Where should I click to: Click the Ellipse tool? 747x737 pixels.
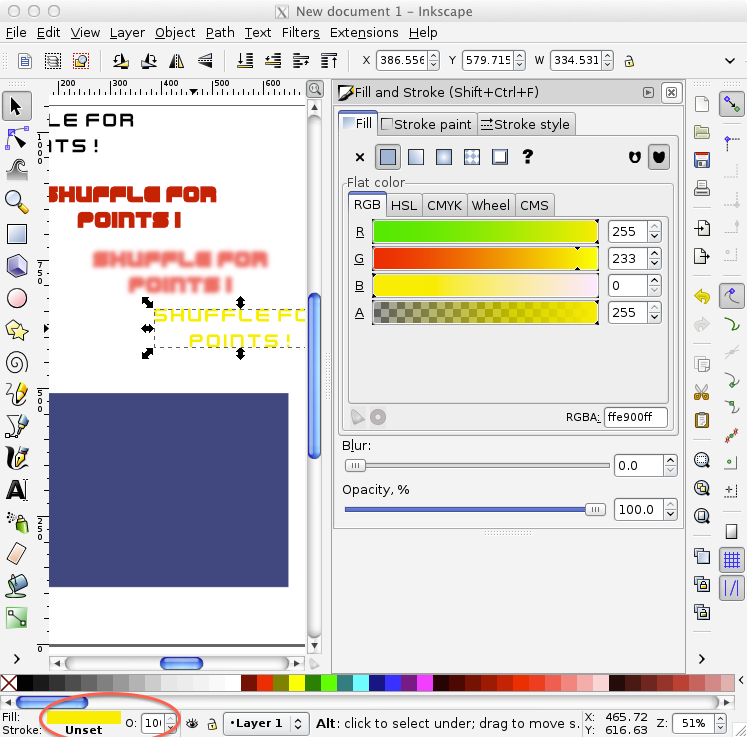coord(17,297)
